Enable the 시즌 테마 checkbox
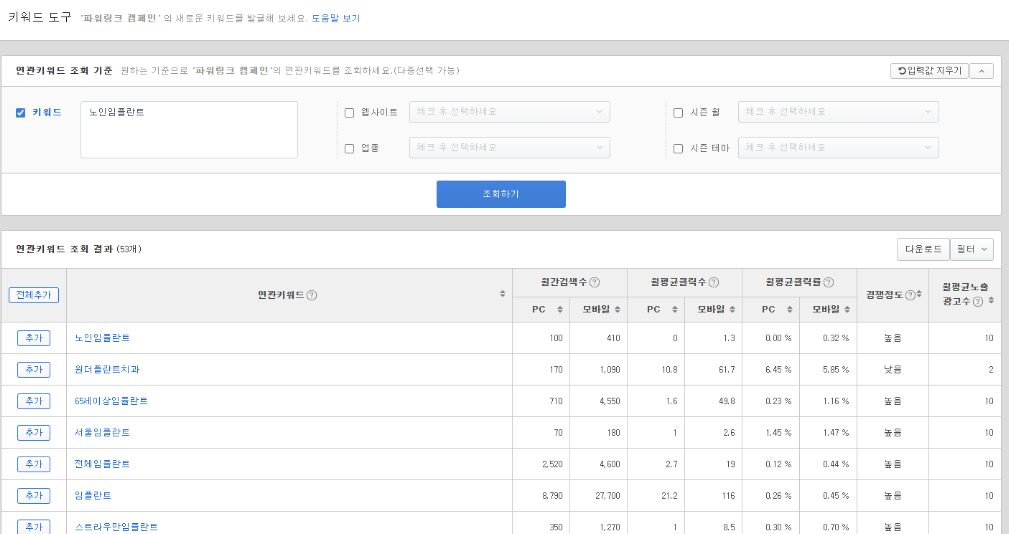This screenshot has height=534, width=1009. pos(678,149)
